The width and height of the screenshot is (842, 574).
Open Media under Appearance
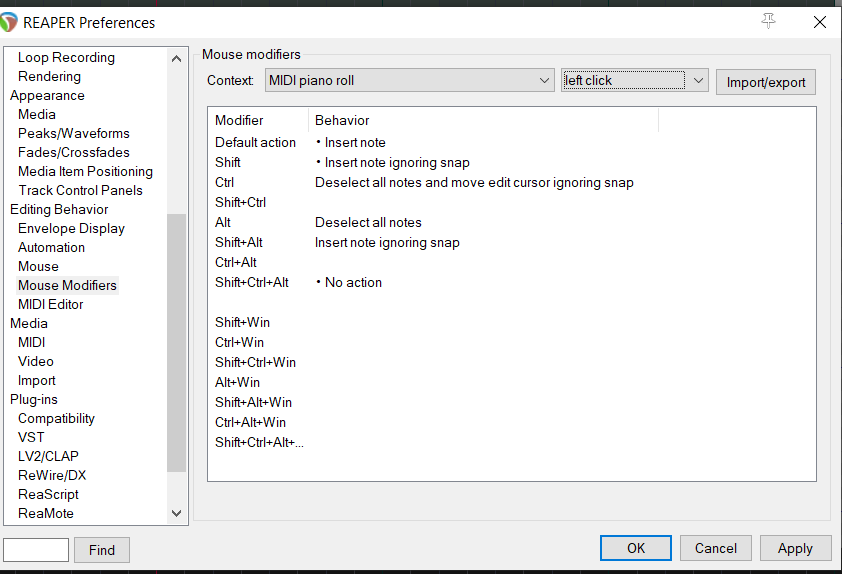[x=37, y=114]
